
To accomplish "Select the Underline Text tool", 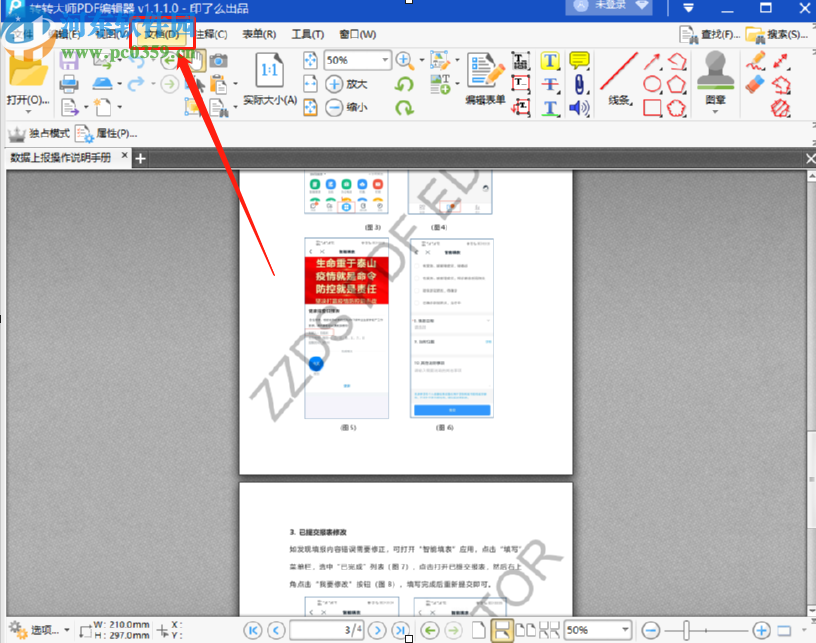I will (550, 108).
